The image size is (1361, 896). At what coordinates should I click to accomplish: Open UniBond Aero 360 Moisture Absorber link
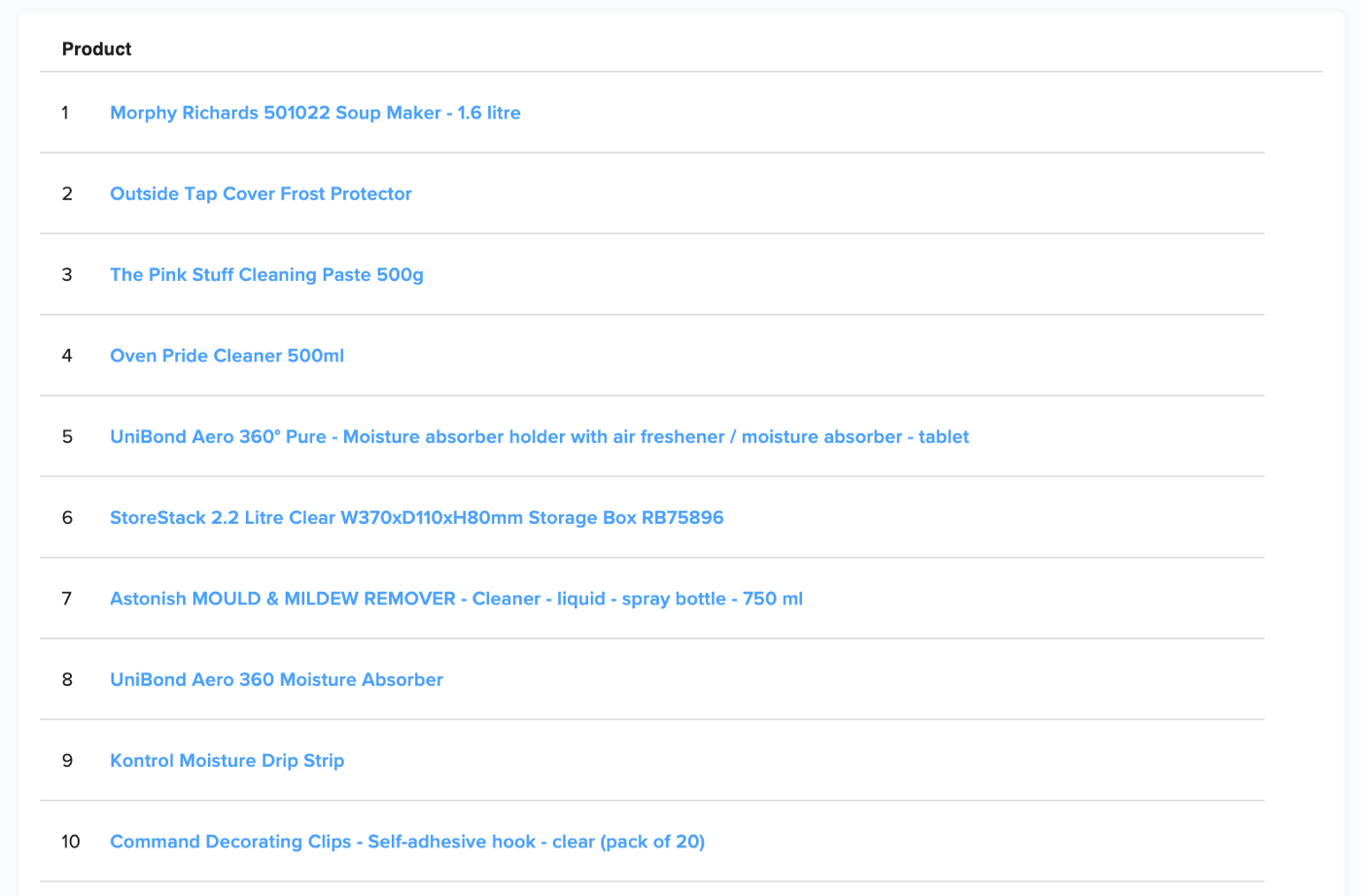(x=276, y=679)
